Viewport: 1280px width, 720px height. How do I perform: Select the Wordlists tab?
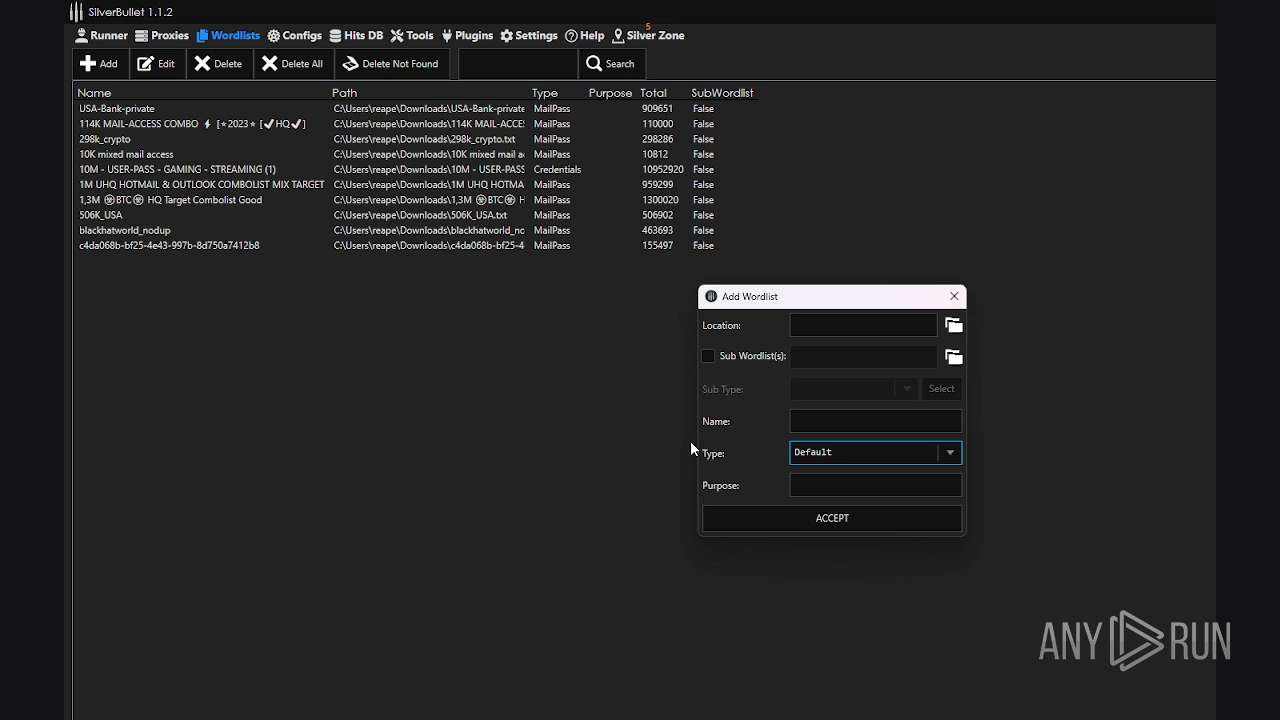click(228, 35)
